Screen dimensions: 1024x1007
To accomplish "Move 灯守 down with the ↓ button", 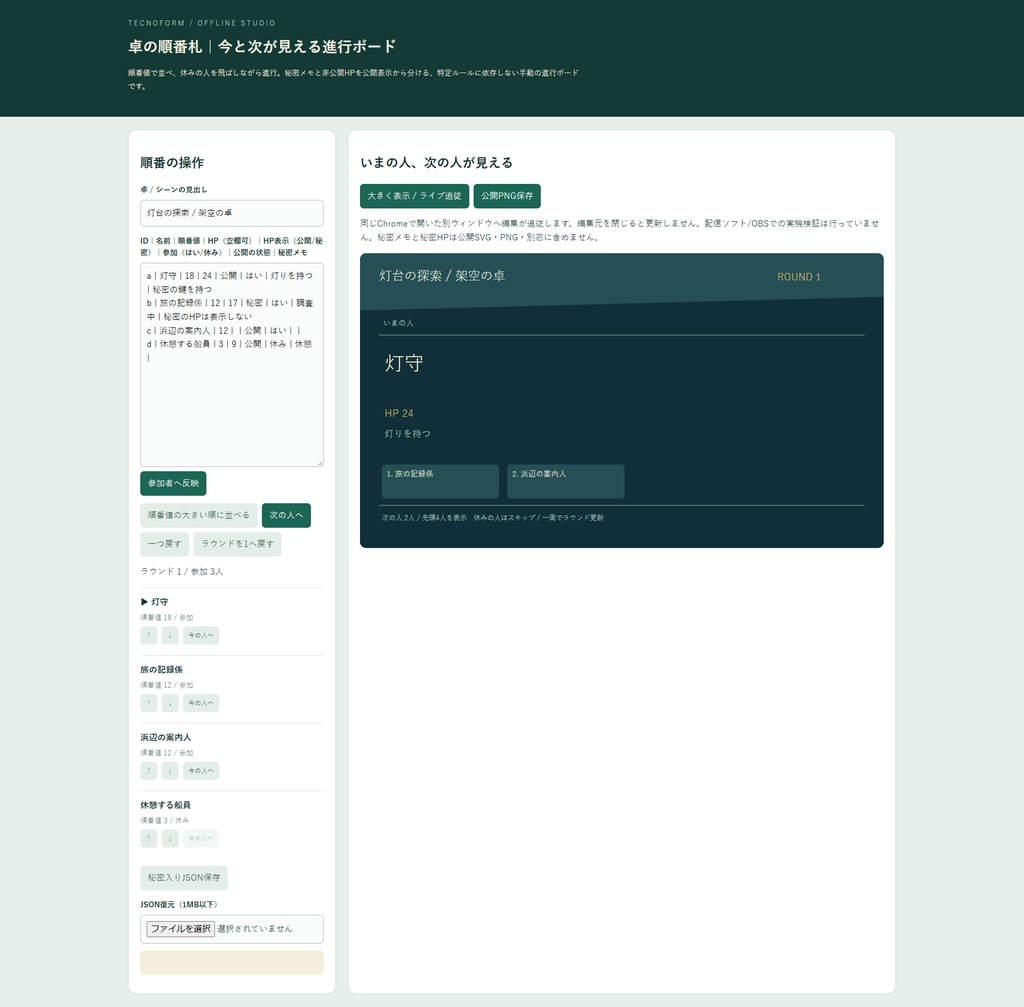I will [x=170, y=635].
